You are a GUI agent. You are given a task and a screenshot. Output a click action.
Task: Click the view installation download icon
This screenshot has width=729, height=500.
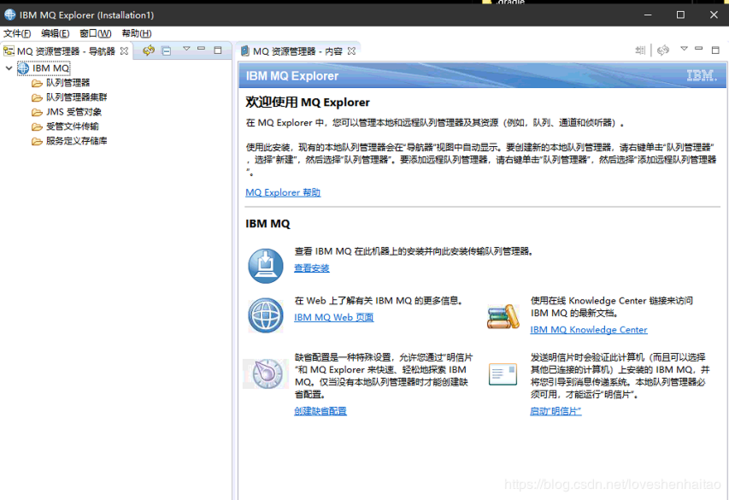click(x=265, y=266)
